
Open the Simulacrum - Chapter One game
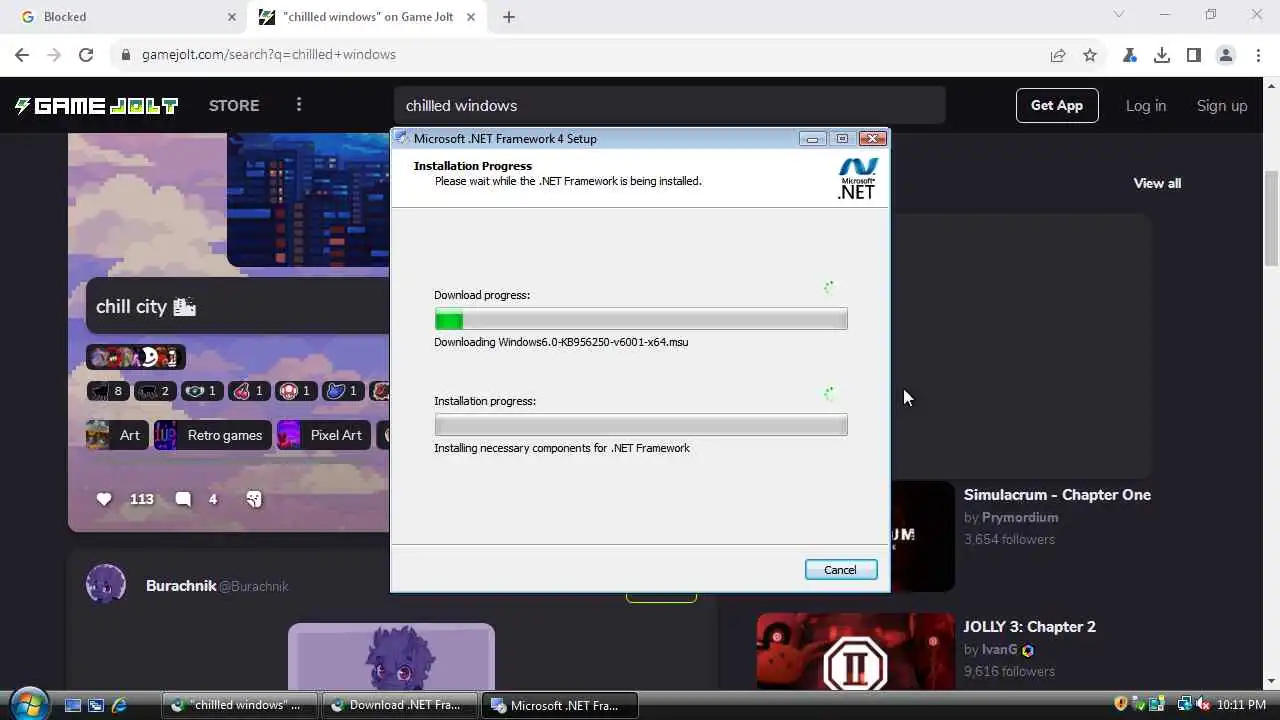coord(1057,495)
